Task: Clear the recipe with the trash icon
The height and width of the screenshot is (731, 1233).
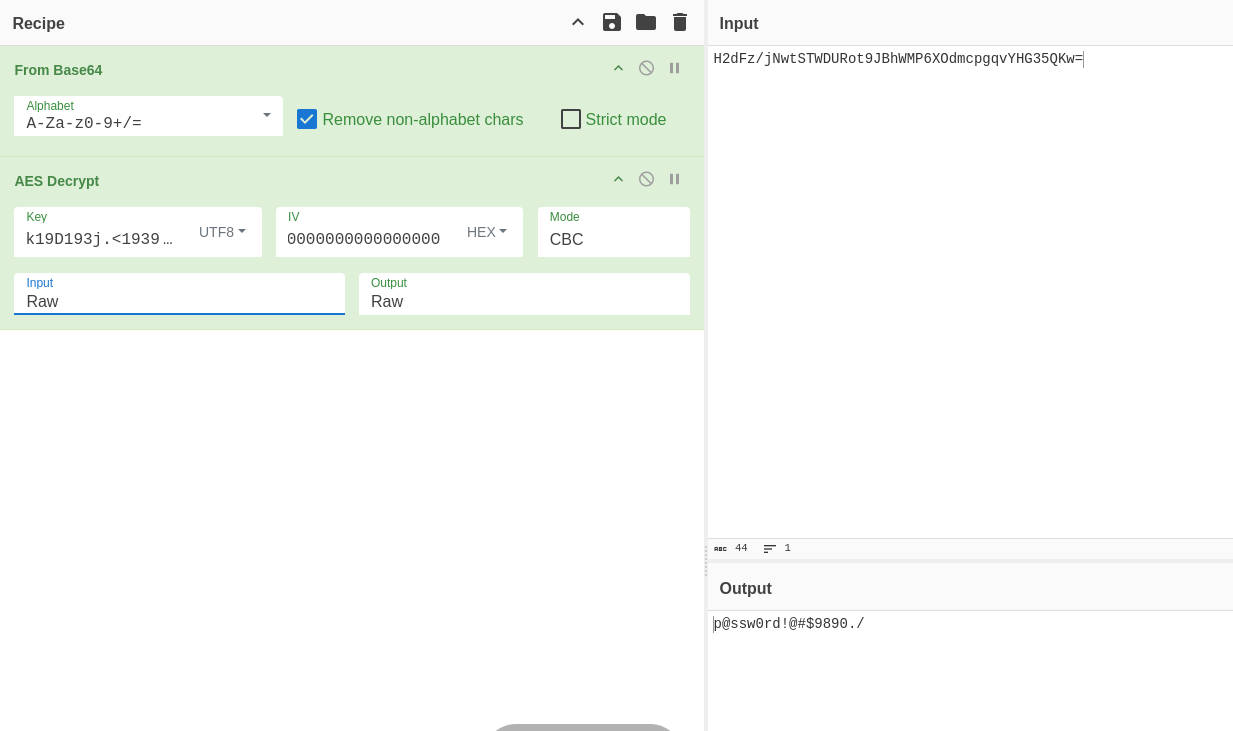Action: tap(680, 22)
